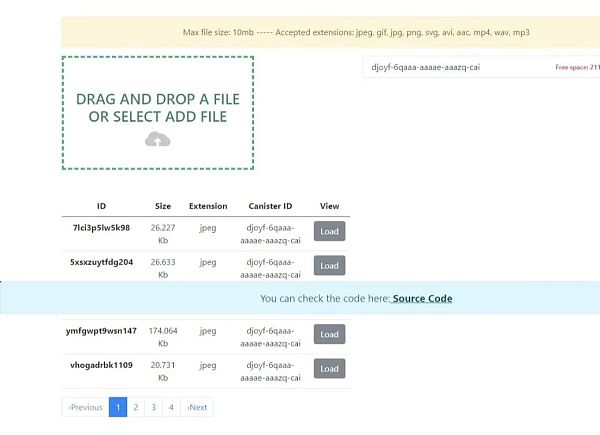This screenshot has height=435, width=600.
Task: Click the Canister ID column header
Action: 270,206
